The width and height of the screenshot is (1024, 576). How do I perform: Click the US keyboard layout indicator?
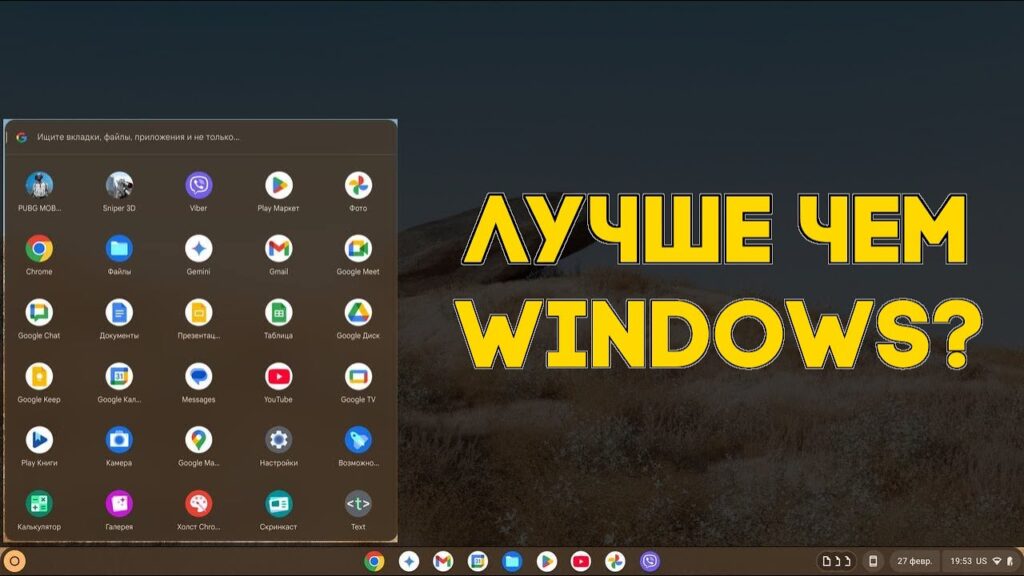click(x=982, y=561)
